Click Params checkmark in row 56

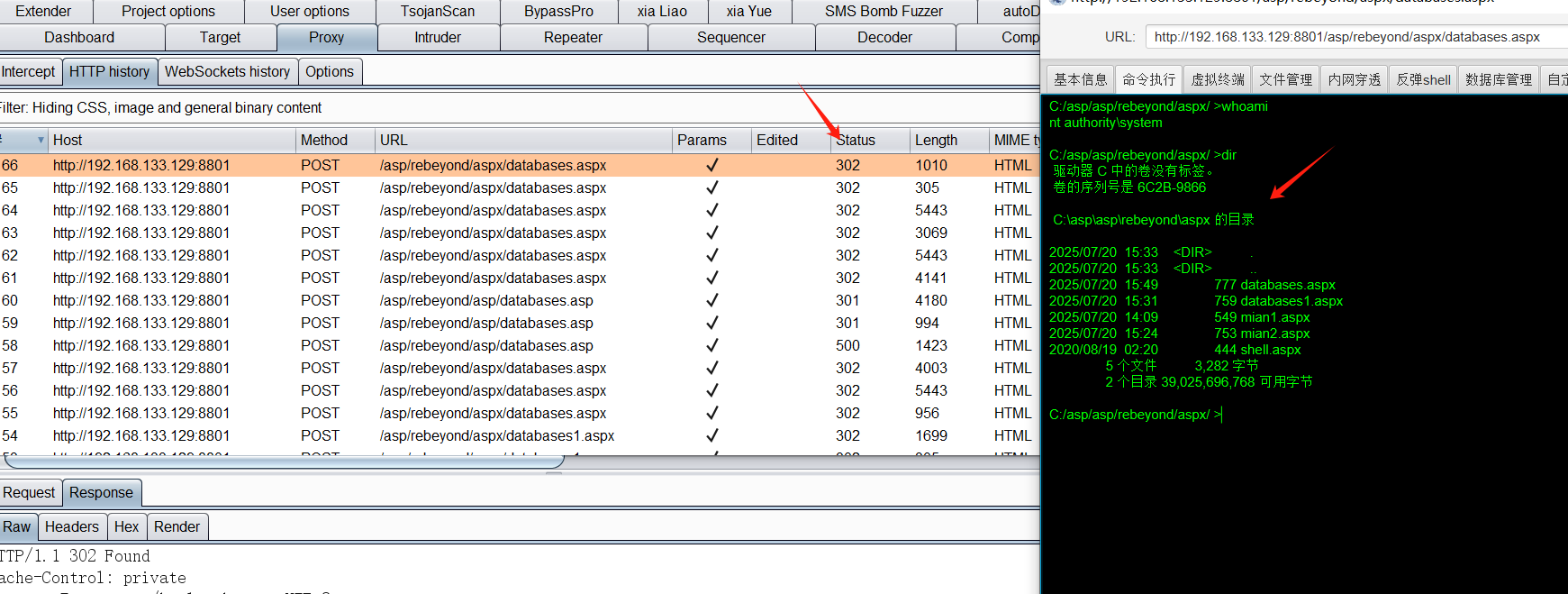(711, 390)
